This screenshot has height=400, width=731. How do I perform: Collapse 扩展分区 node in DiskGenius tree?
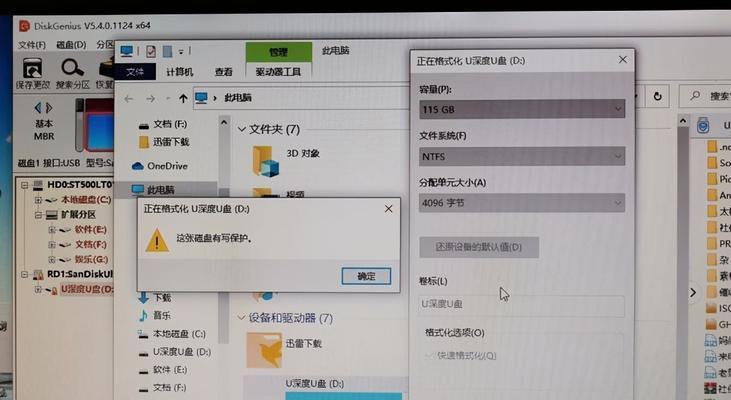click(39, 215)
